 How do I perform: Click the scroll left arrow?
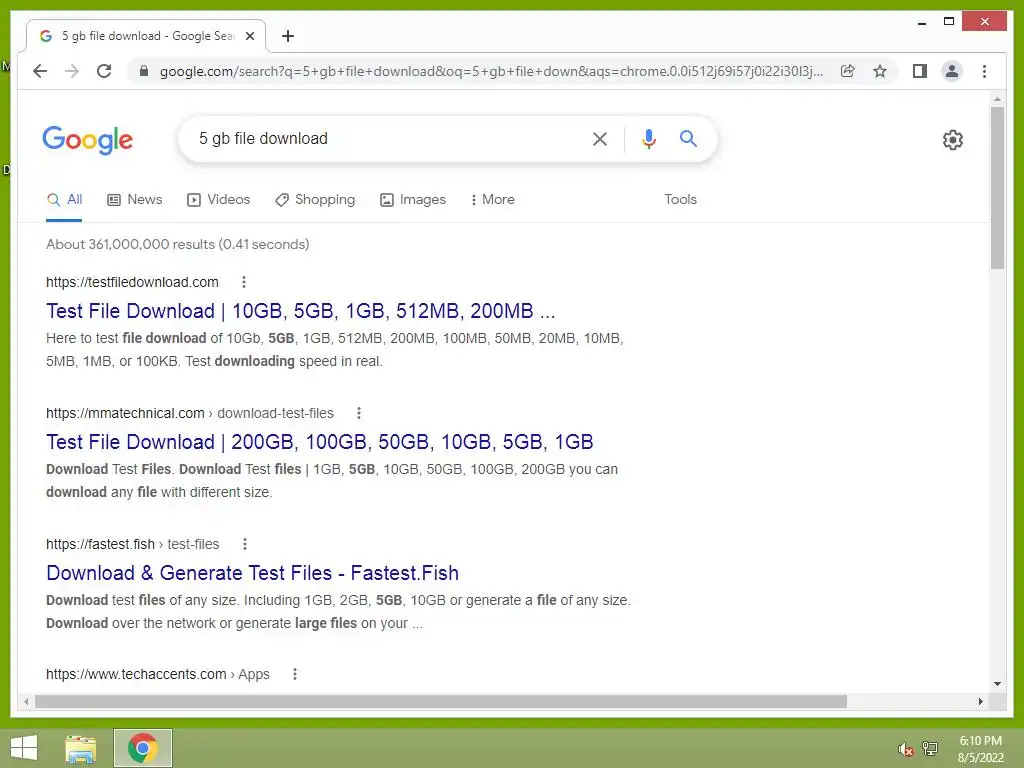click(26, 701)
